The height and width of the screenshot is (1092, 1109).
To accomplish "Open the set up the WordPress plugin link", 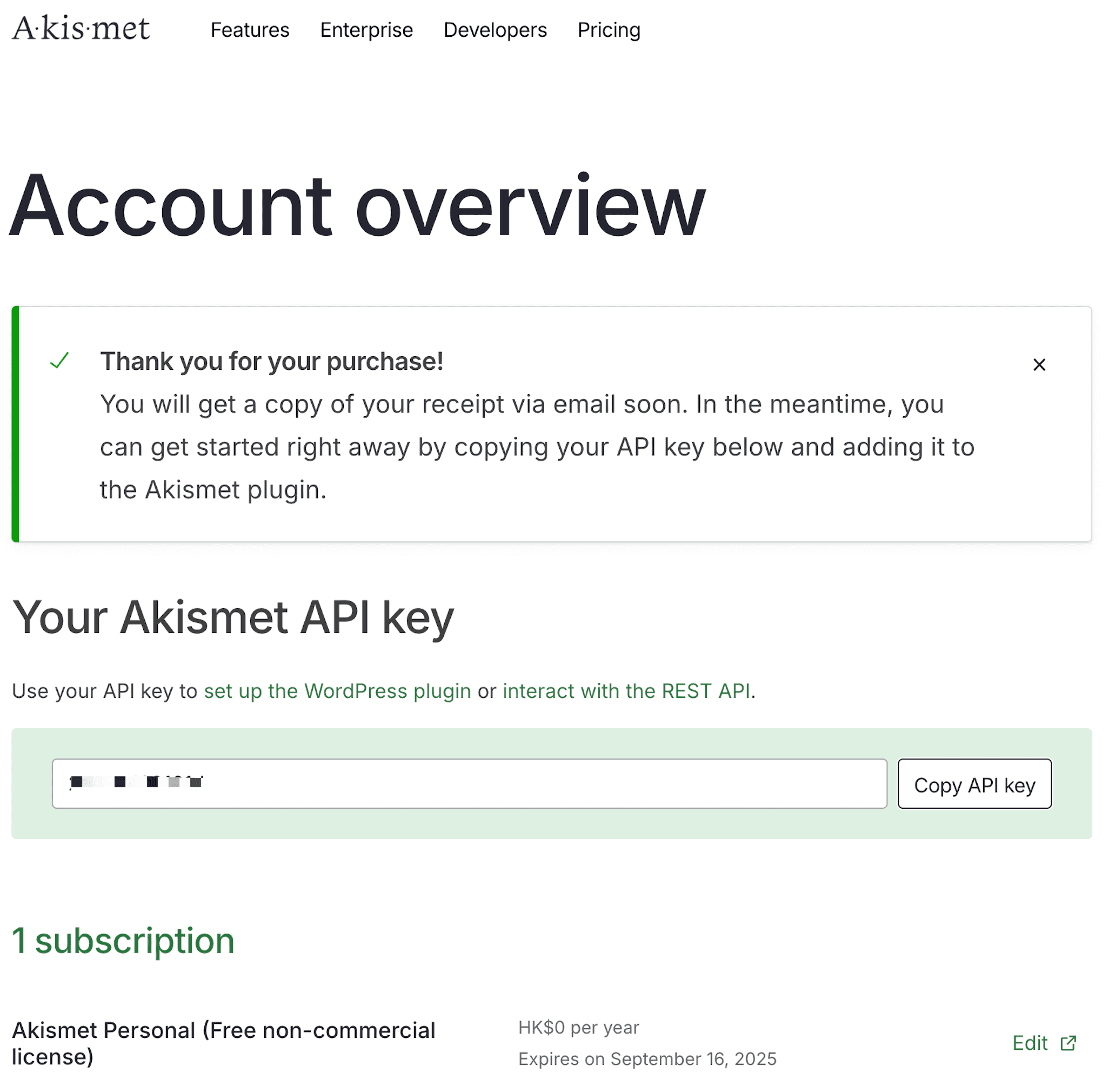I will [337, 691].
